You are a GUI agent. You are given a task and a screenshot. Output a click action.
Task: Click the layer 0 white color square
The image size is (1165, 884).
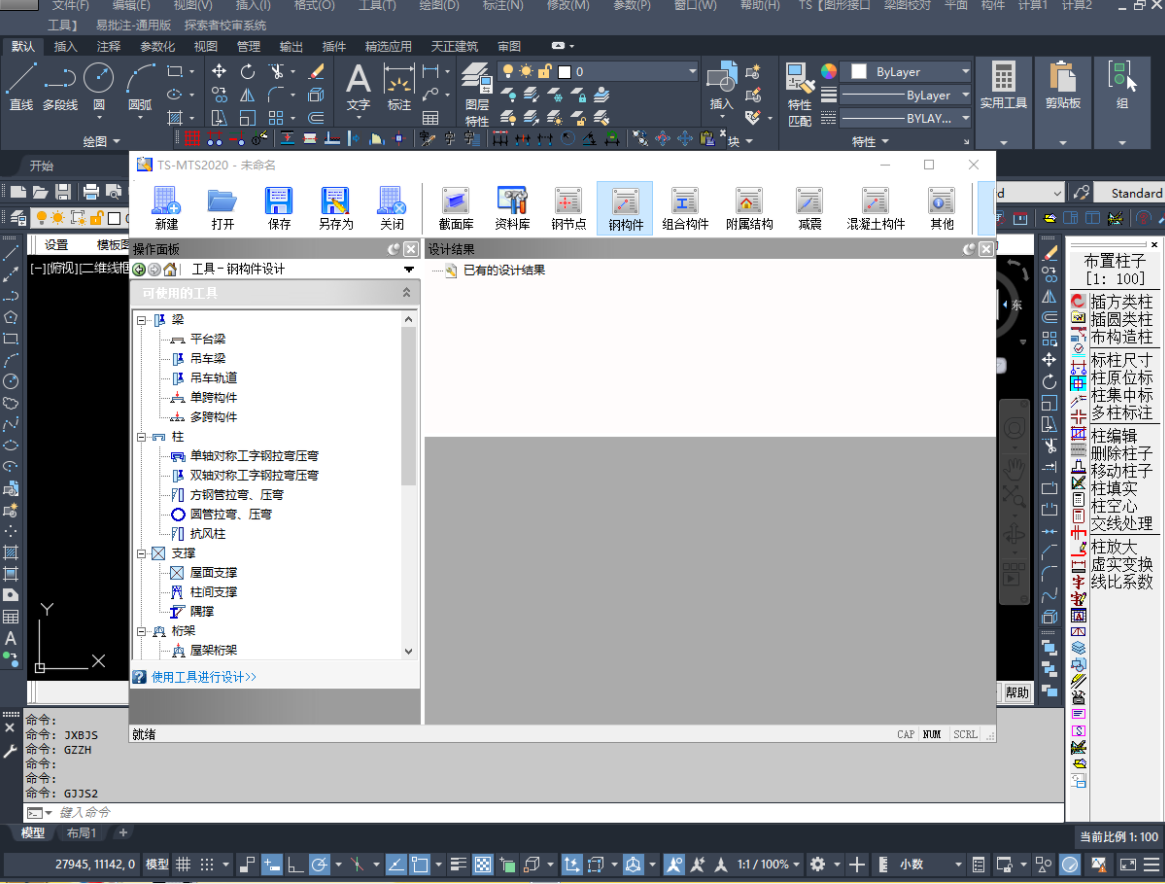pos(565,71)
